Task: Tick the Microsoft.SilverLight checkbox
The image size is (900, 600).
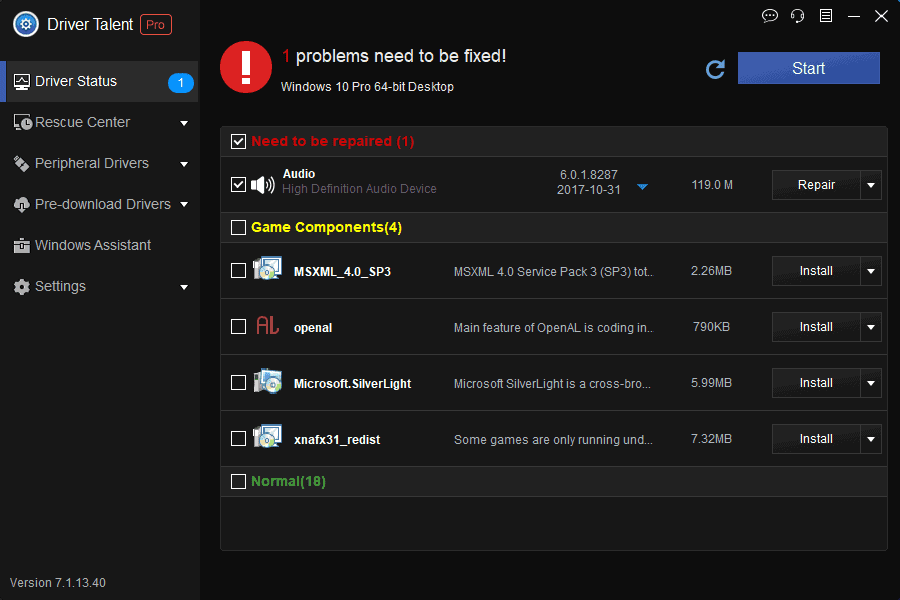Action: (x=238, y=383)
